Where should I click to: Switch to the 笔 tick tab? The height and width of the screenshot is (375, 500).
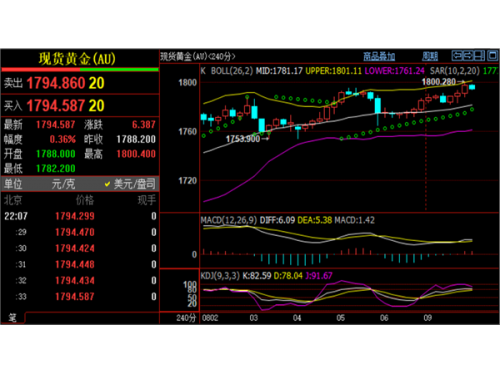click(12, 317)
